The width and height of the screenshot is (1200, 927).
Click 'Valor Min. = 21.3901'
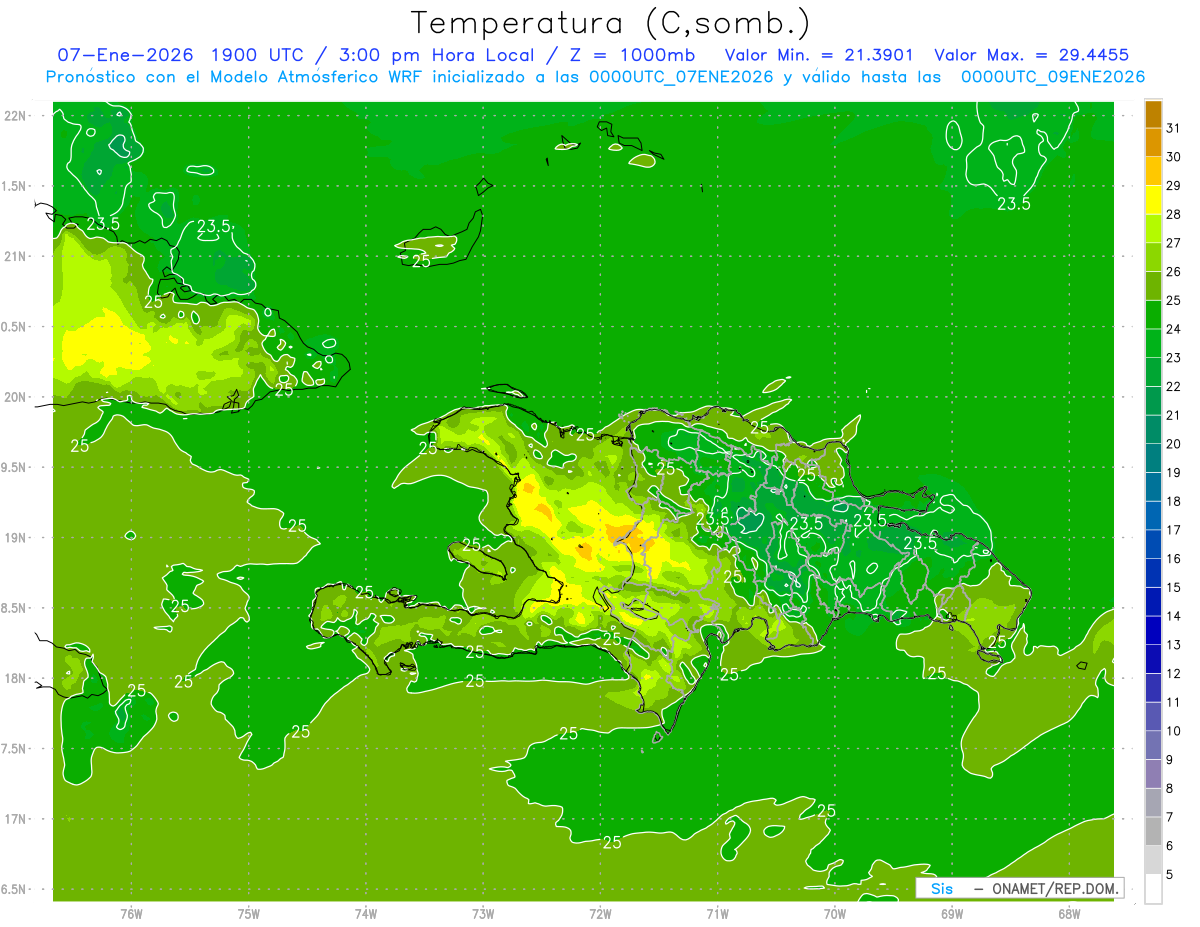coord(819,55)
